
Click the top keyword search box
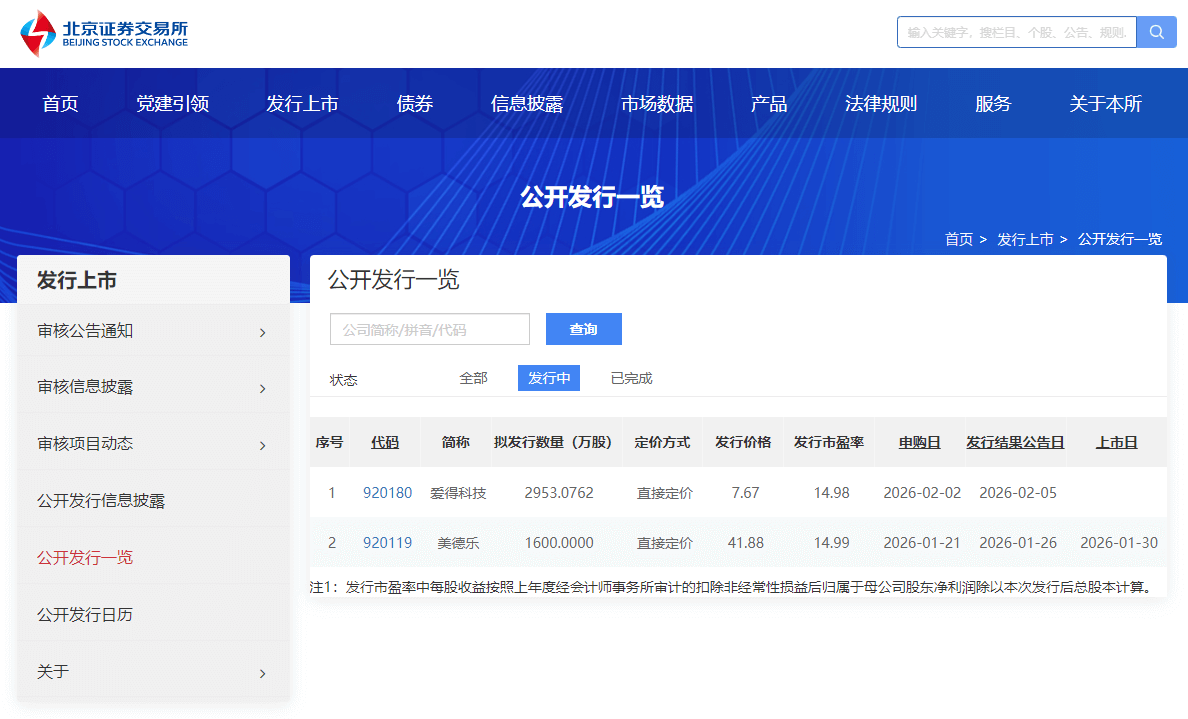tap(1016, 32)
